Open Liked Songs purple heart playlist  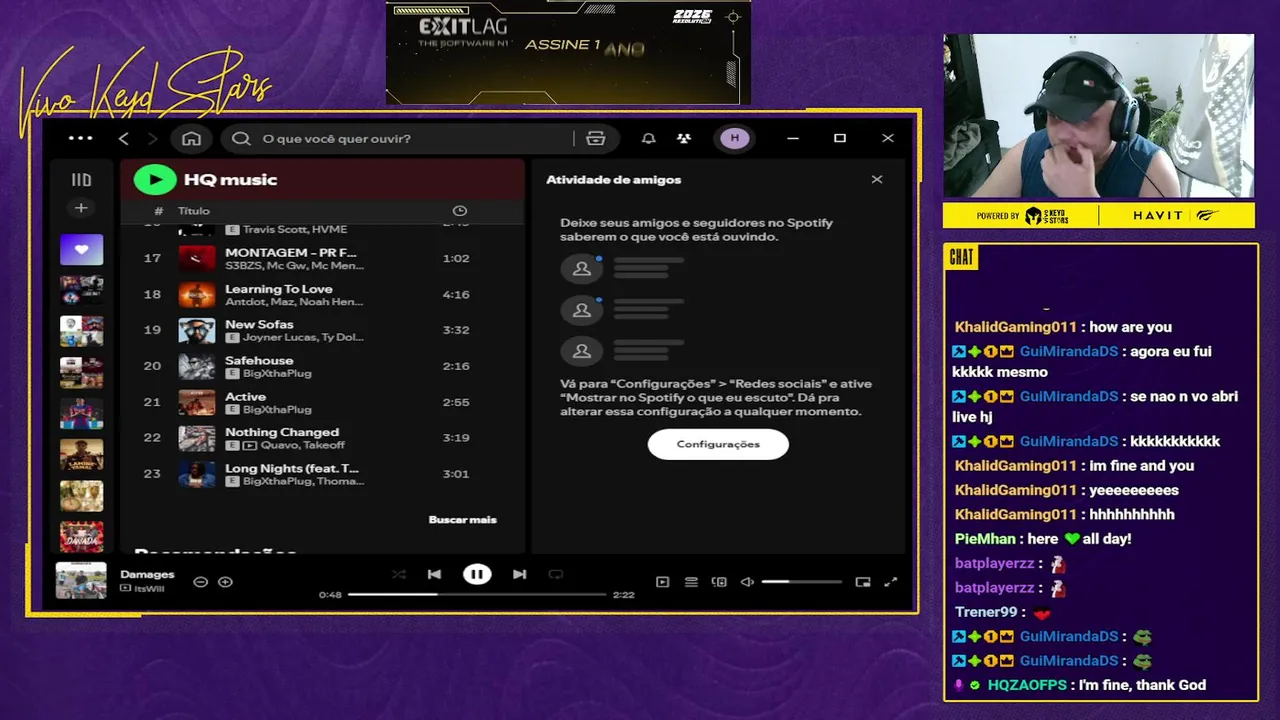coord(81,249)
